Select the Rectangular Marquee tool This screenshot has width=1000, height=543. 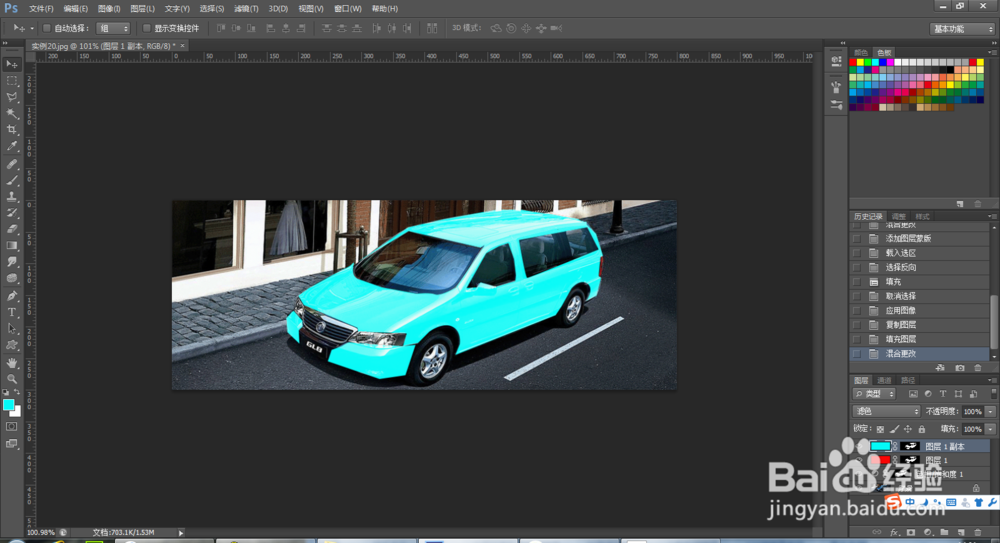tap(13, 80)
